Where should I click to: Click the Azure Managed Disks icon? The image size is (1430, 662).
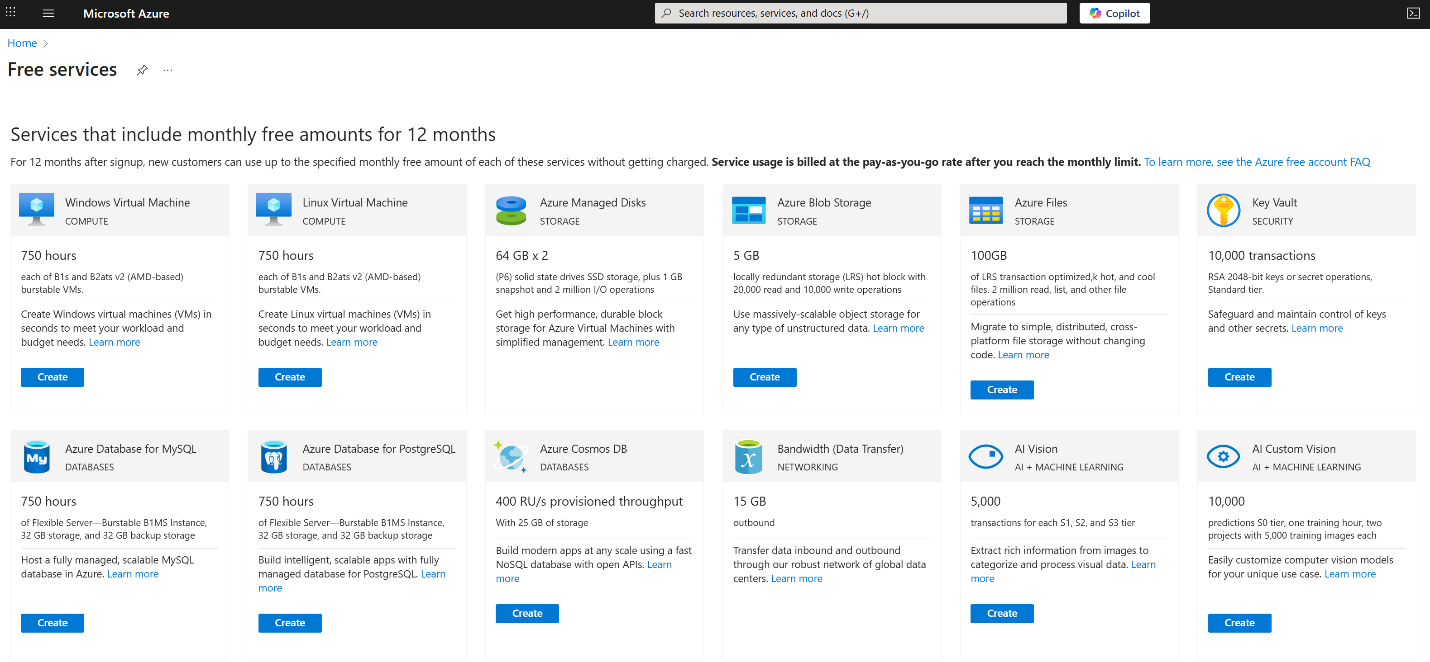click(511, 210)
